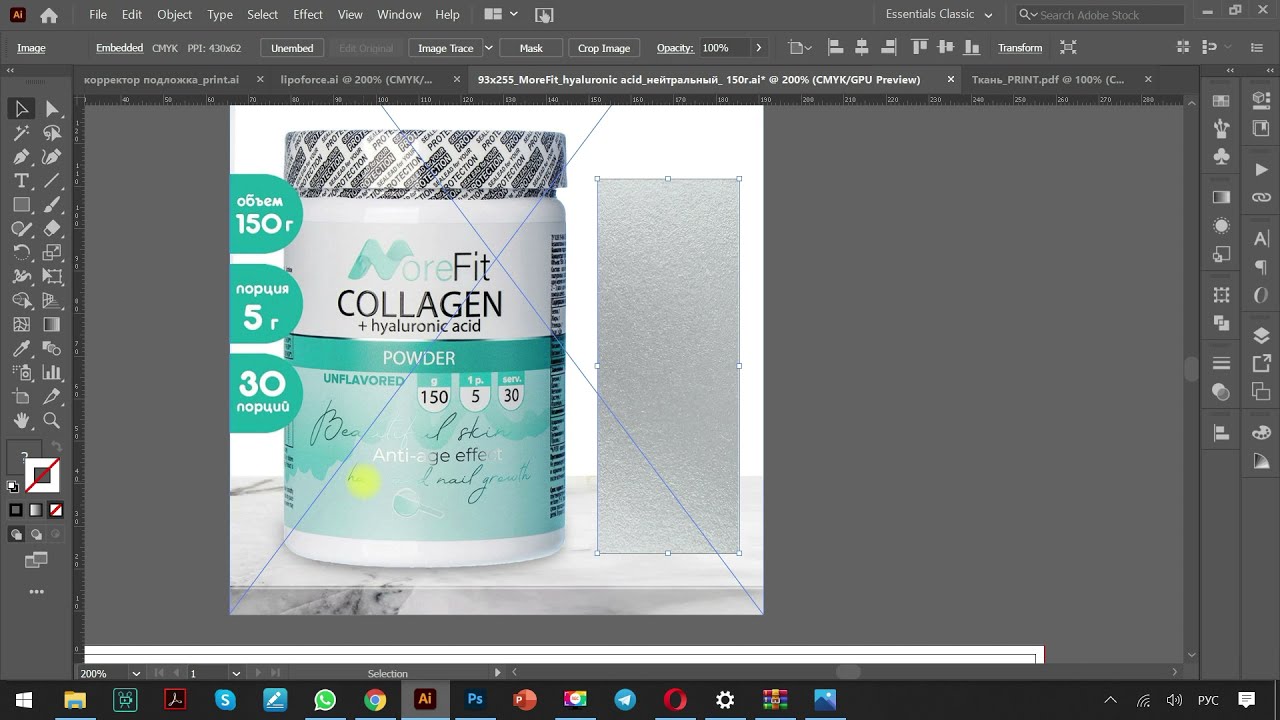1280x720 pixels.
Task: Click the horizontal align left icon
Action: pos(834,48)
